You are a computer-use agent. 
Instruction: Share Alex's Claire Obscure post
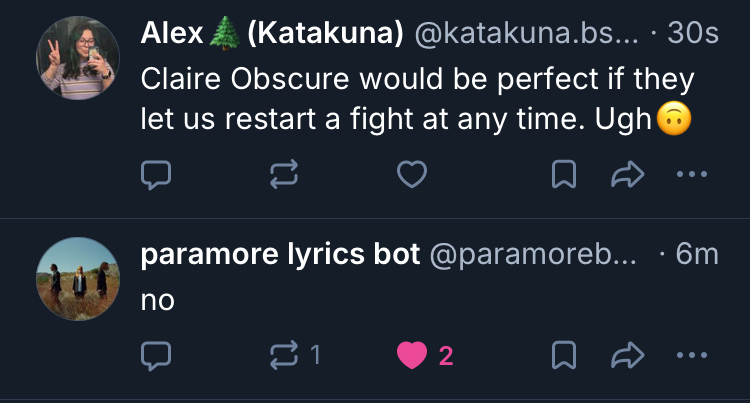(625, 176)
